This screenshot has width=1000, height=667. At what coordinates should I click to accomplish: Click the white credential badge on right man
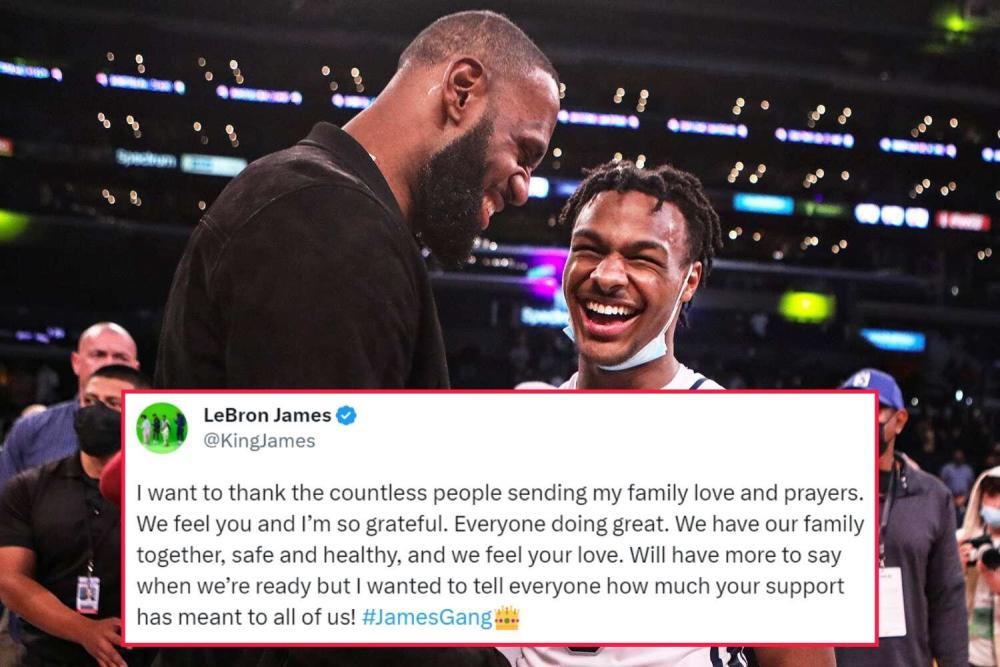[x=892, y=602]
